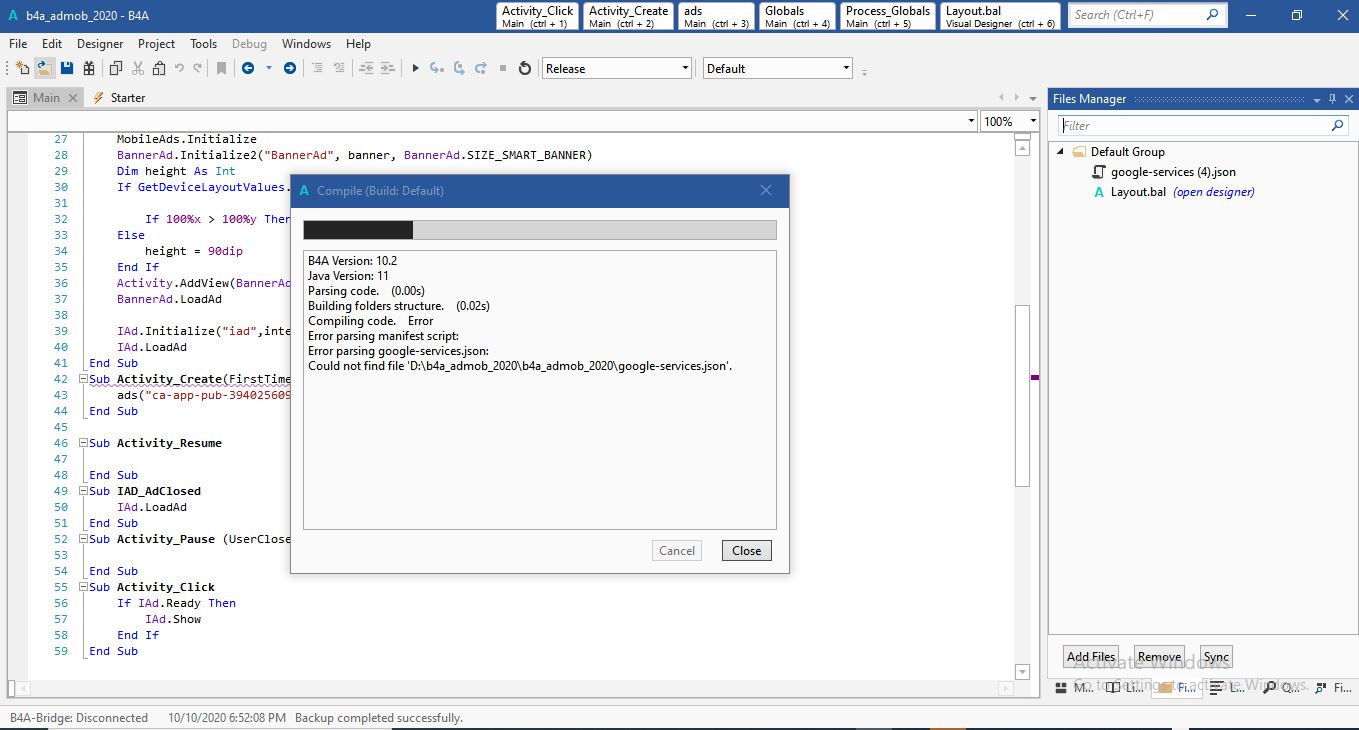Click the new module toolbar icon
The image size is (1359, 730).
[22, 68]
